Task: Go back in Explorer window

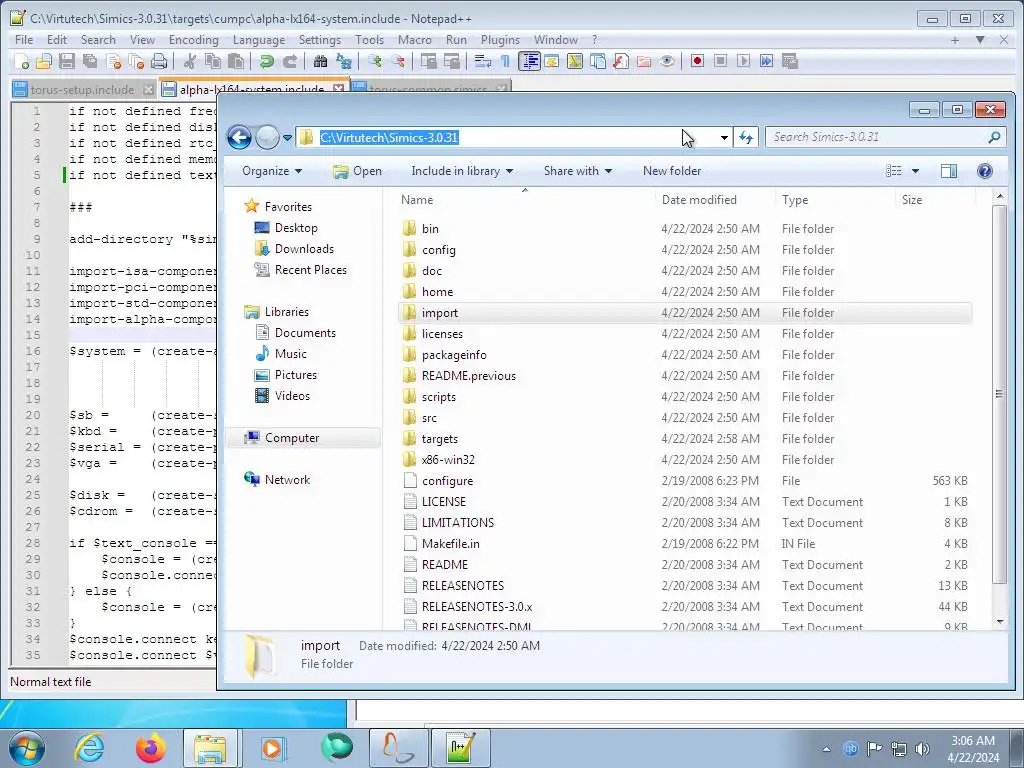Action: click(x=240, y=137)
